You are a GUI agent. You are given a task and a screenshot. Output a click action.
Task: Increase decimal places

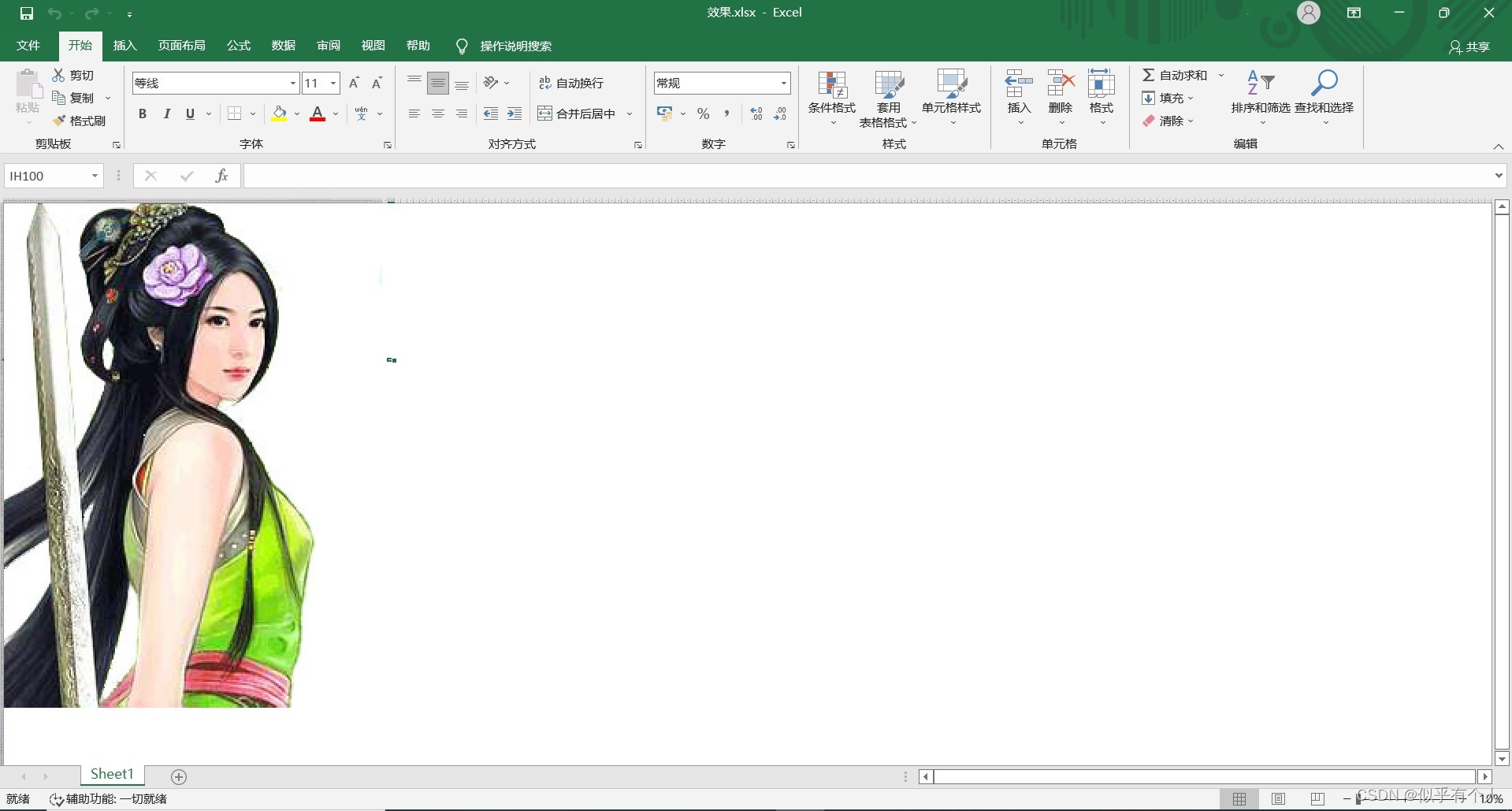coord(756,113)
